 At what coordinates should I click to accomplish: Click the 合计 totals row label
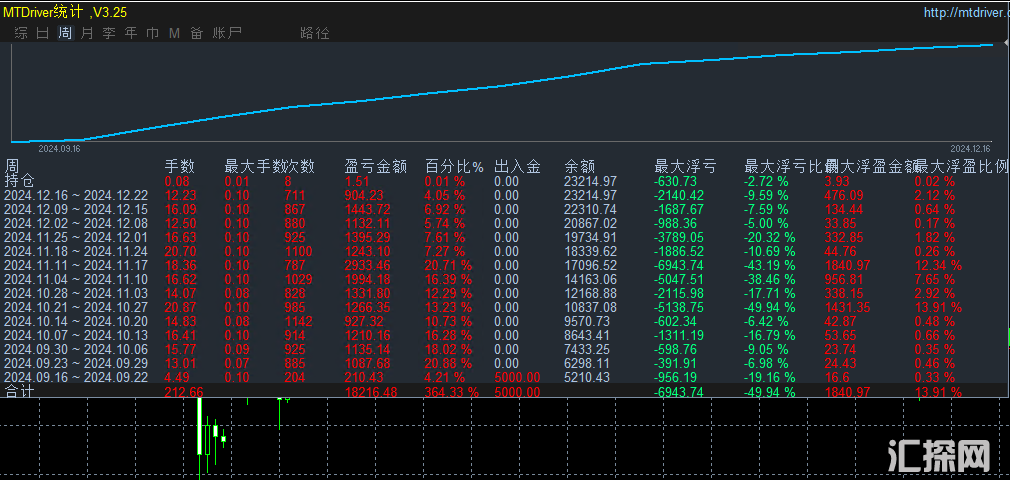(19, 392)
